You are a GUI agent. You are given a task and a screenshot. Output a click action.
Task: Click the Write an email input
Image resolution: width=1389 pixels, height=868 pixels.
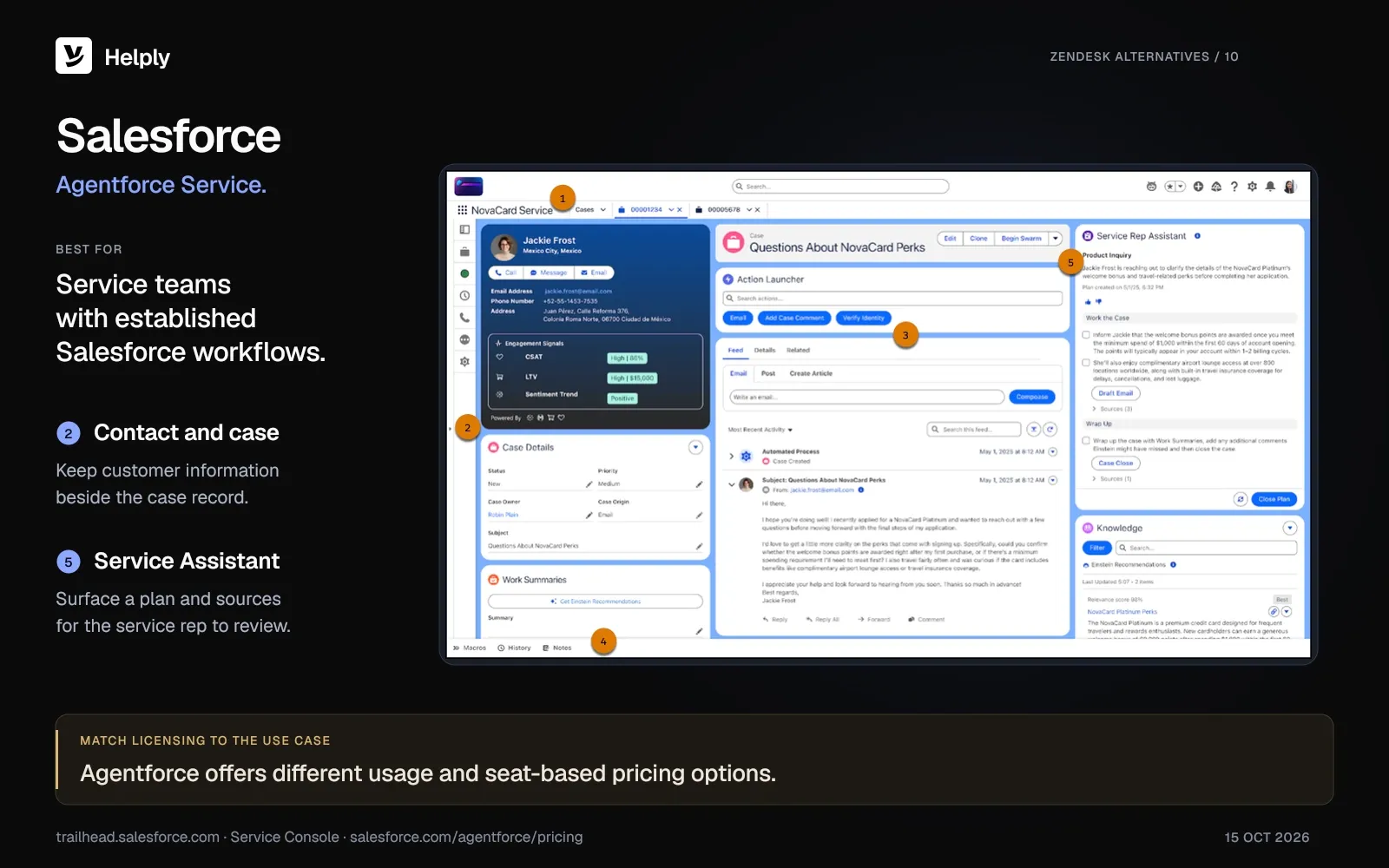point(867,397)
